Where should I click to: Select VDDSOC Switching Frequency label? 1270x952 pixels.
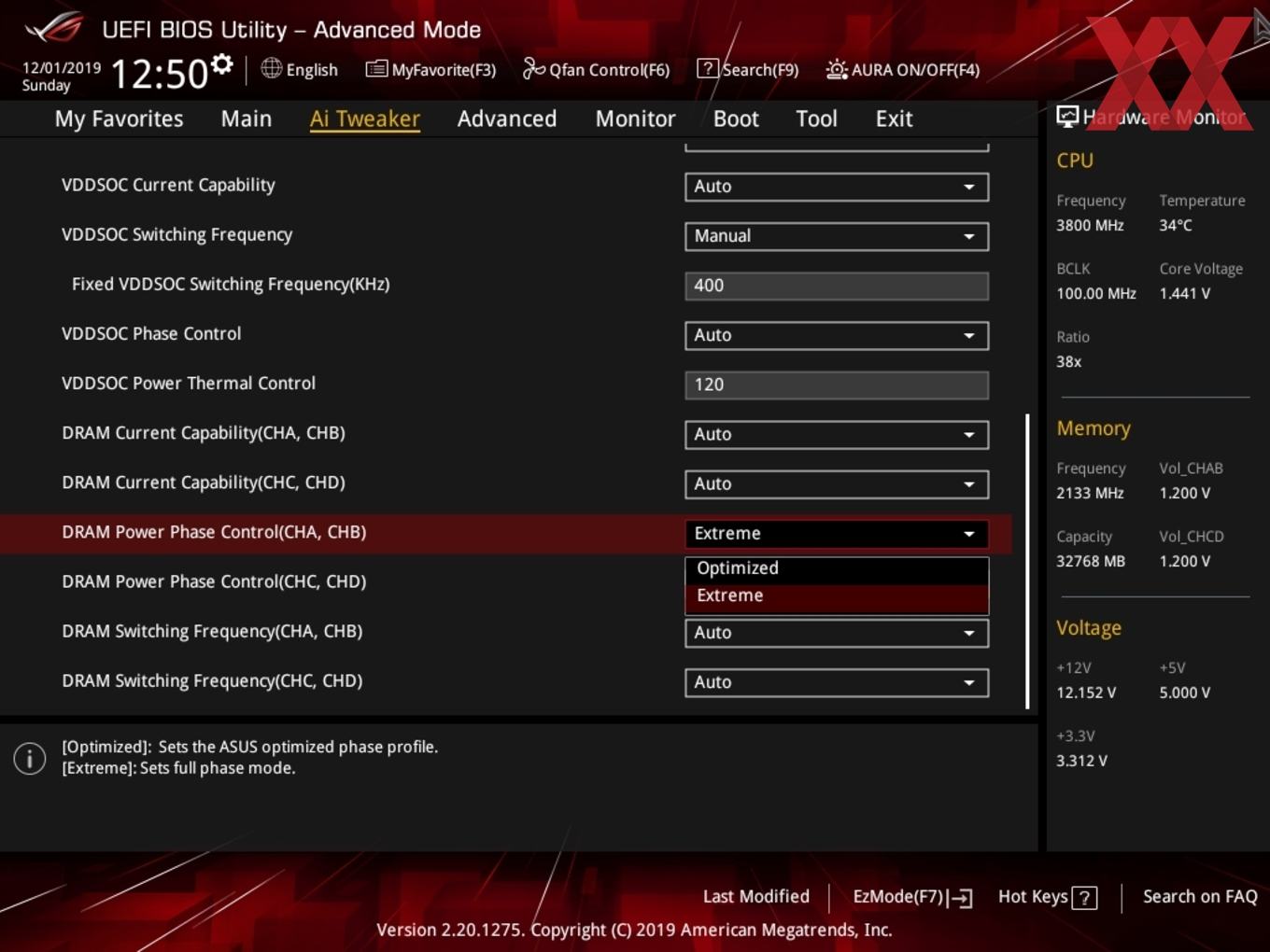pyautogui.click(x=176, y=234)
